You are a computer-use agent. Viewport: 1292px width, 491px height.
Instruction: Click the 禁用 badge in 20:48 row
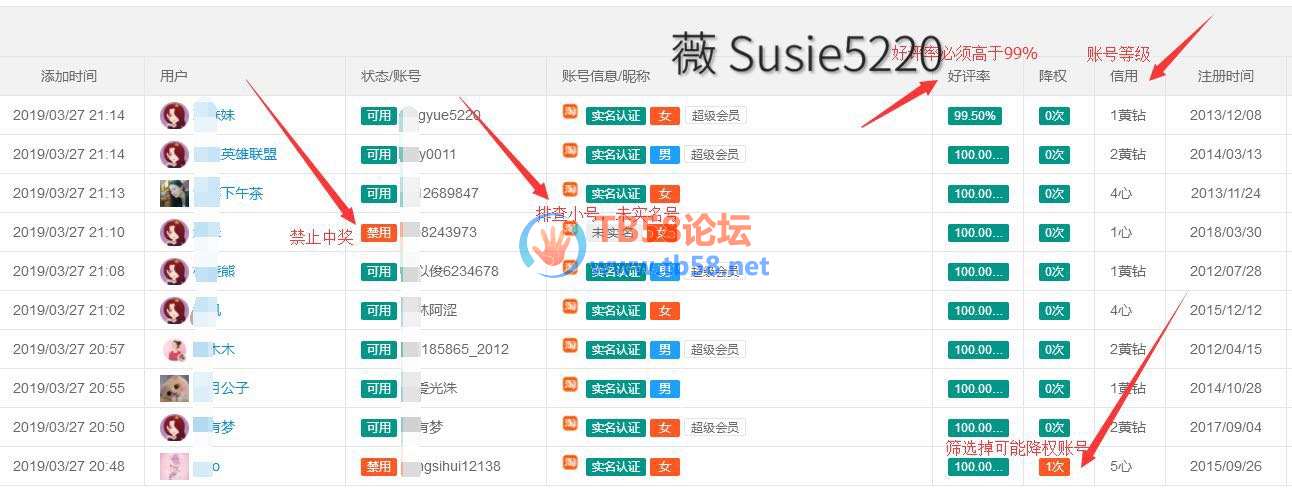click(x=378, y=466)
